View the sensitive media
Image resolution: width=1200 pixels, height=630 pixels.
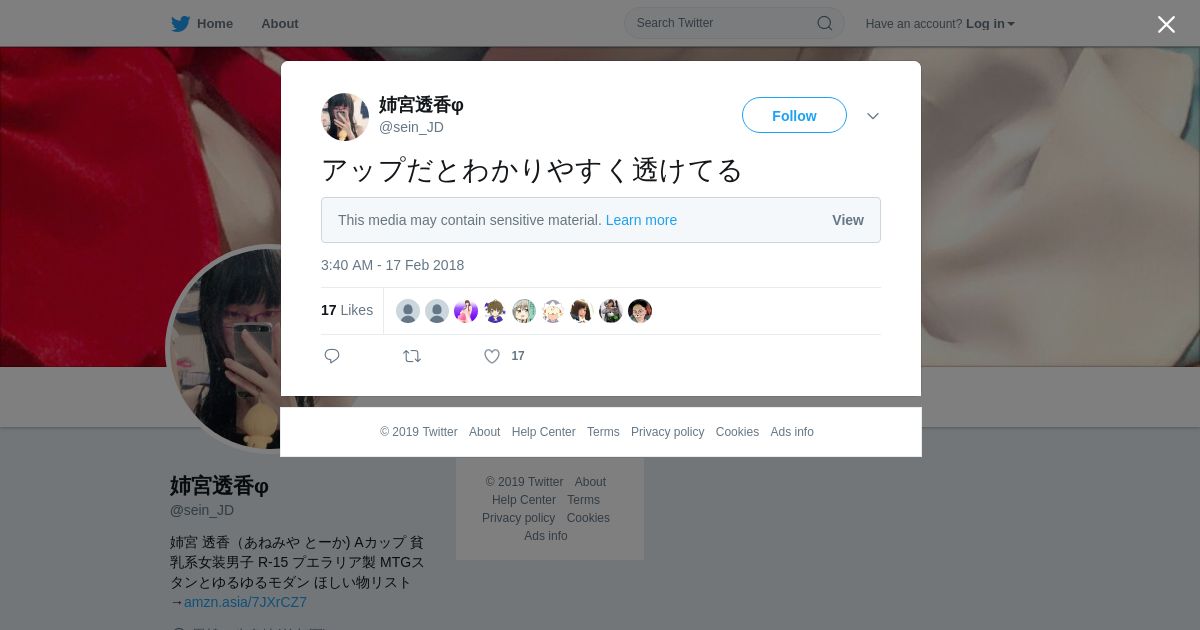[848, 220]
